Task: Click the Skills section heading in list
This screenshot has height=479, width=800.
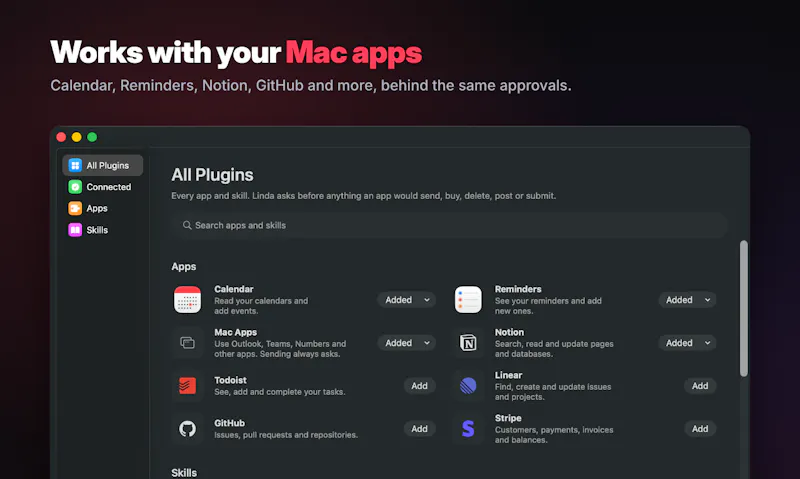Action: click(184, 472)
